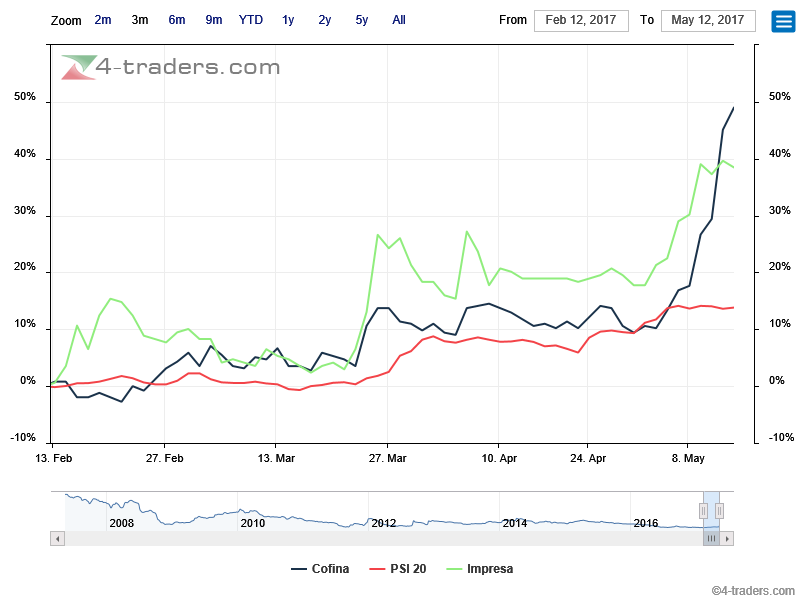
Task: Select the 2y zoom range
Action: tap(324, 20)
